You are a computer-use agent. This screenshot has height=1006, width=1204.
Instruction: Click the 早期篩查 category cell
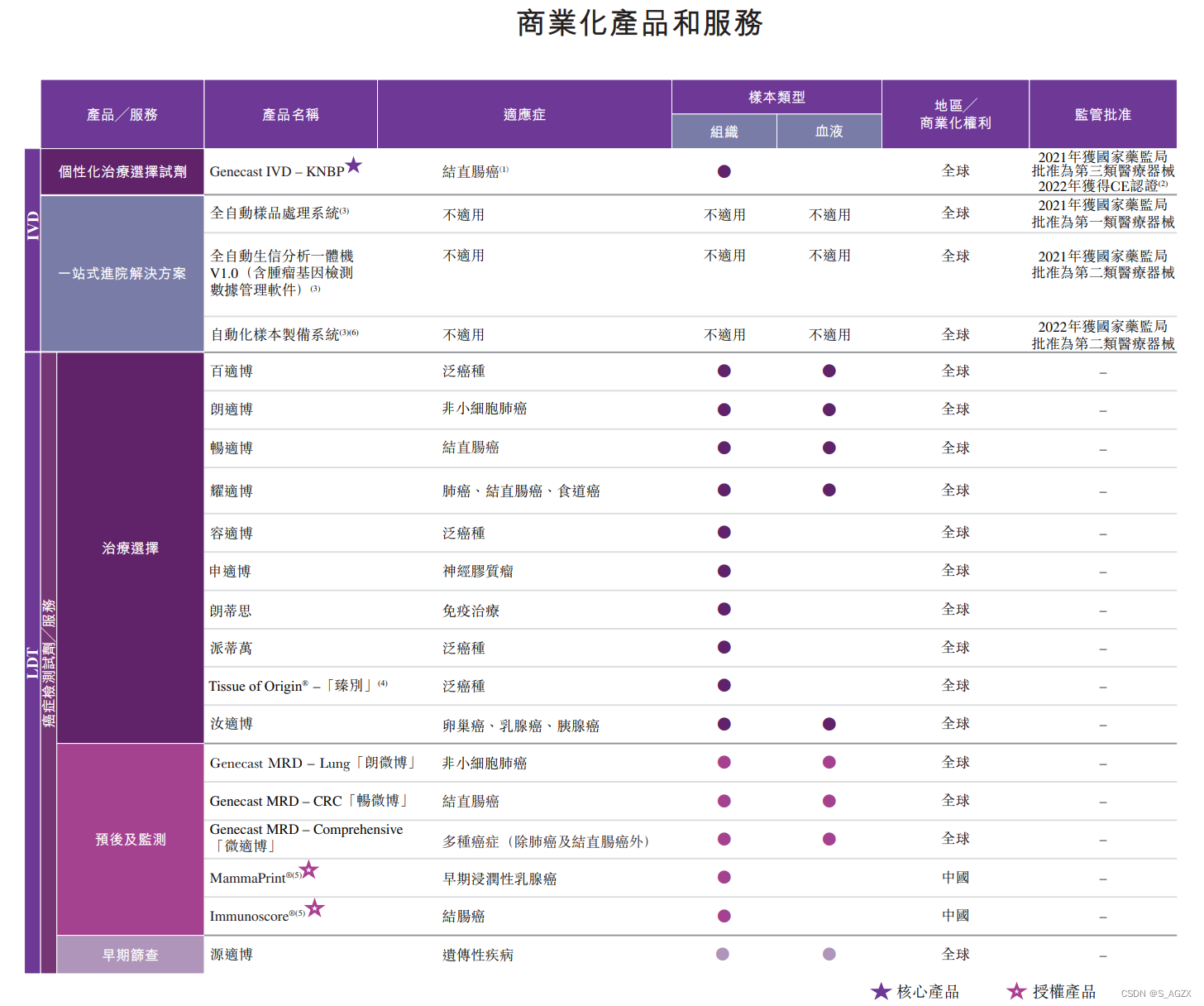[131, 955]
